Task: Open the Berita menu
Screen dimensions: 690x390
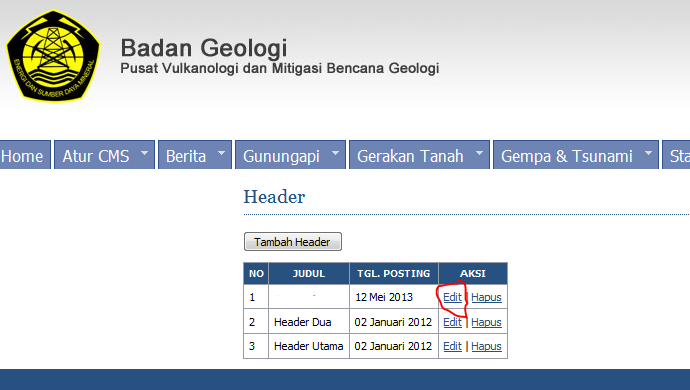Action: [x=195, y=155]
